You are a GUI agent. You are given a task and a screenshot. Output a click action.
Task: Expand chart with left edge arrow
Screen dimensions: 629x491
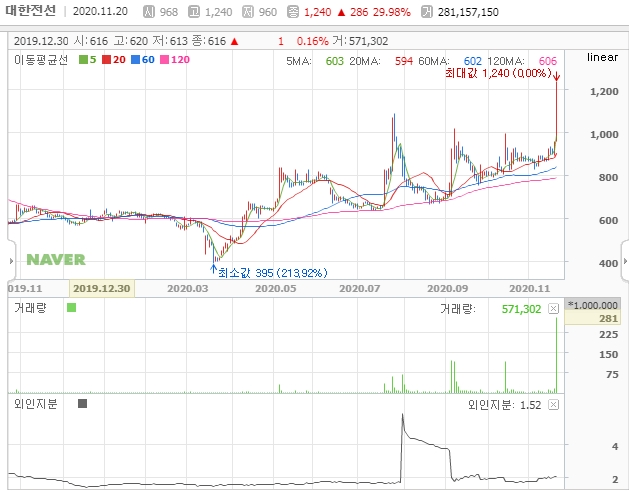tap(11, 261)
